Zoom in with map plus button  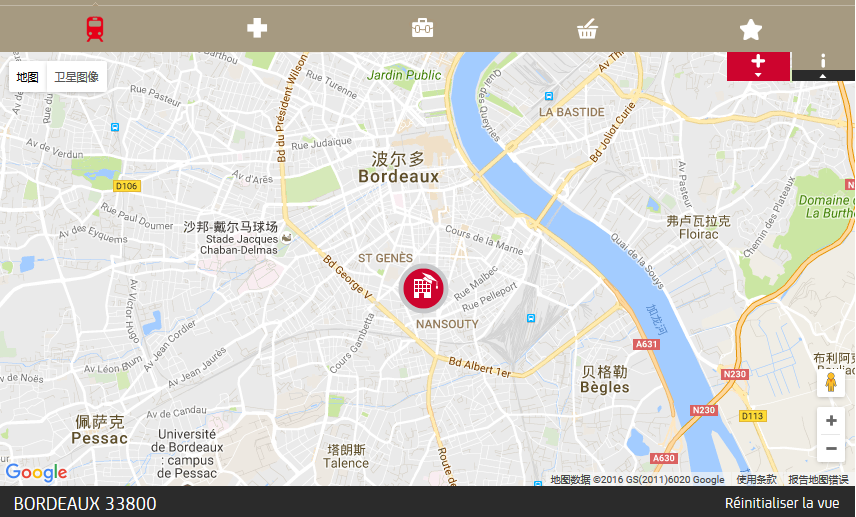(x=831, y=420)
